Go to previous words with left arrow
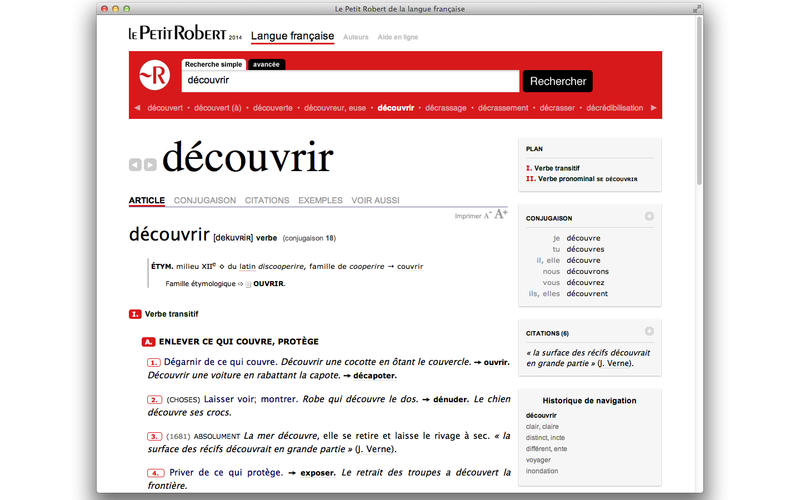Viewport: 800px width, 500px height. (x=137, y=108)
